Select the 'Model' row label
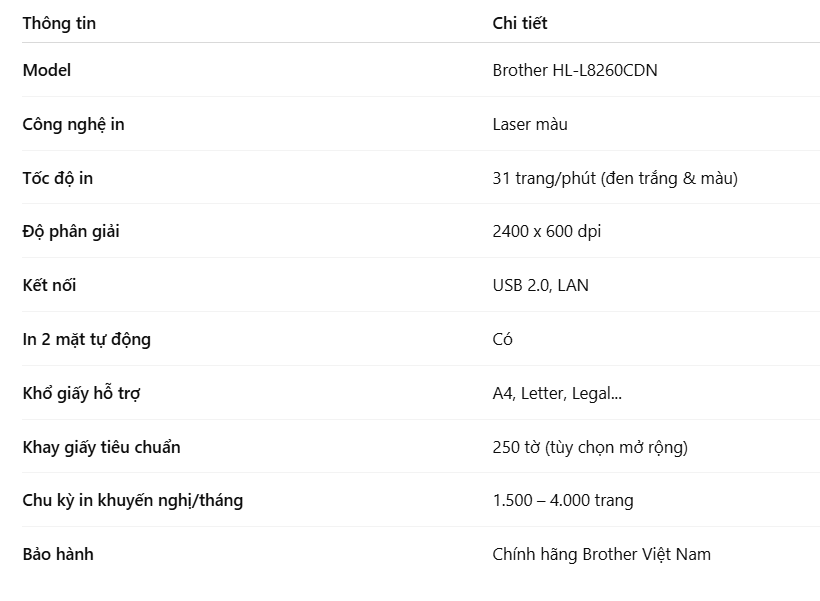The image size is (820, 601). (47, 70)
